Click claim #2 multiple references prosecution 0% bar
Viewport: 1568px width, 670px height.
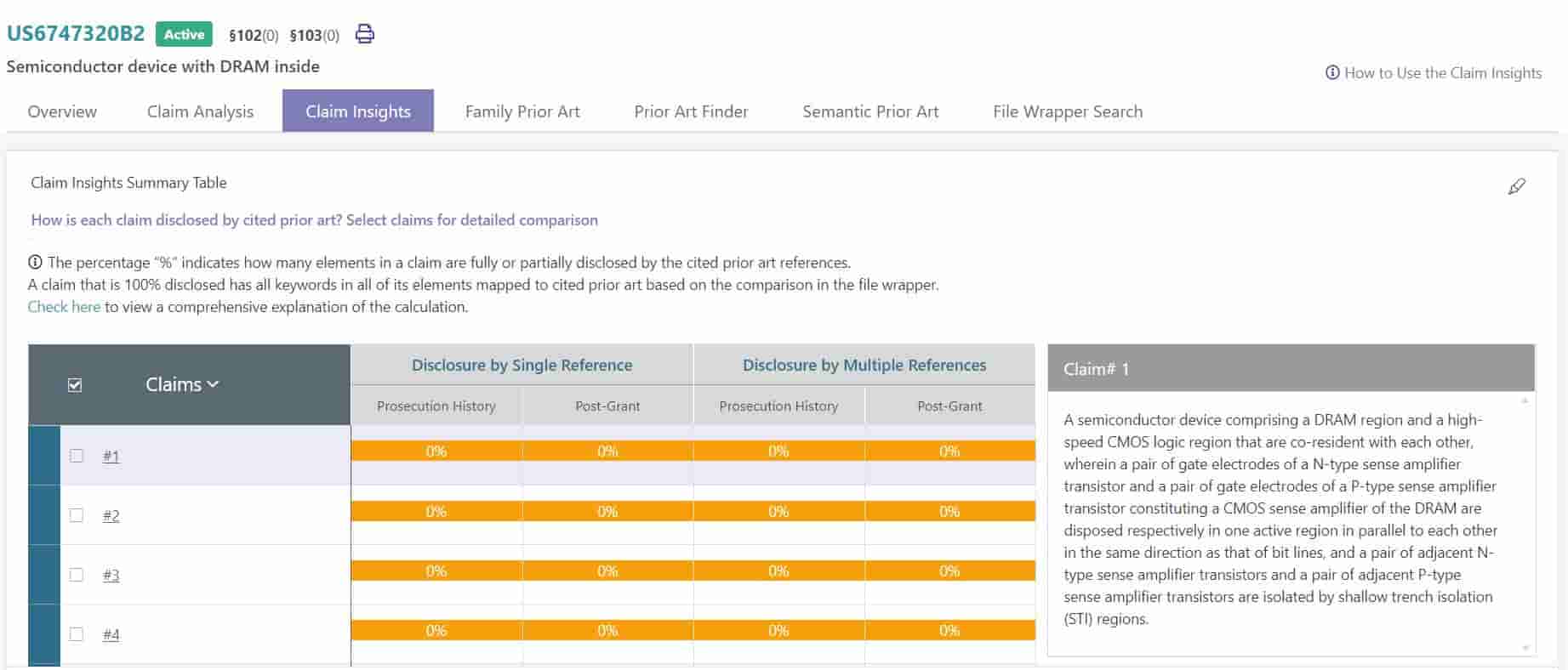778,511
